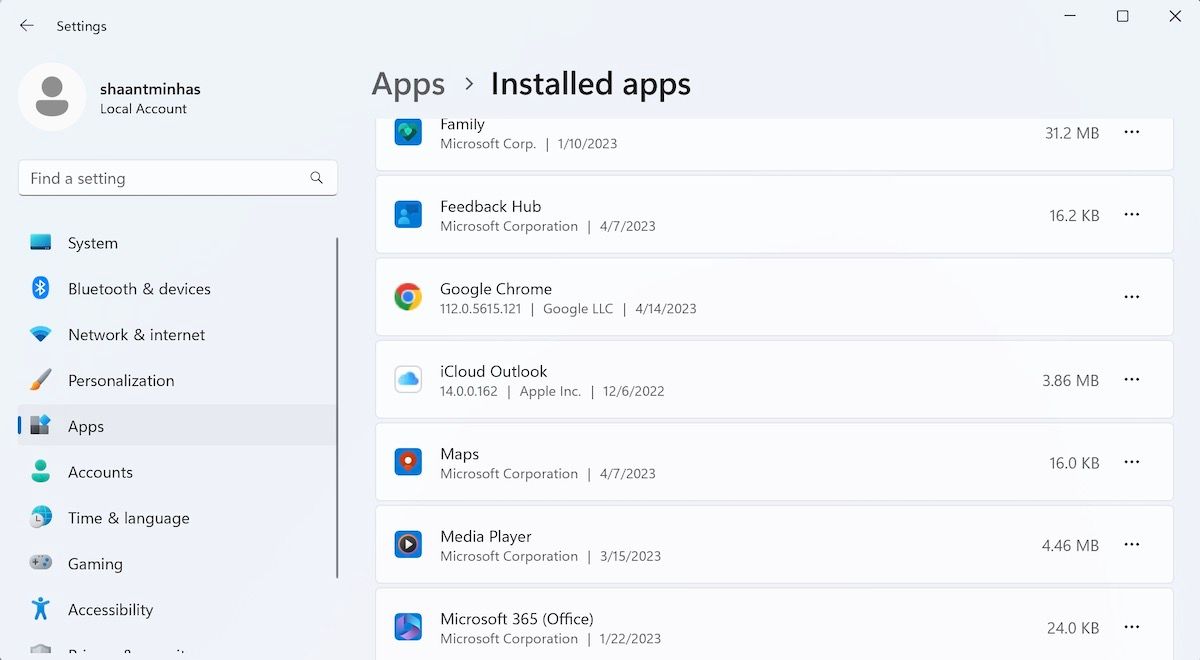This screenshot has width=1200, height=660.
Task: Go to Network & internet
Action: [x=178, y=335]
